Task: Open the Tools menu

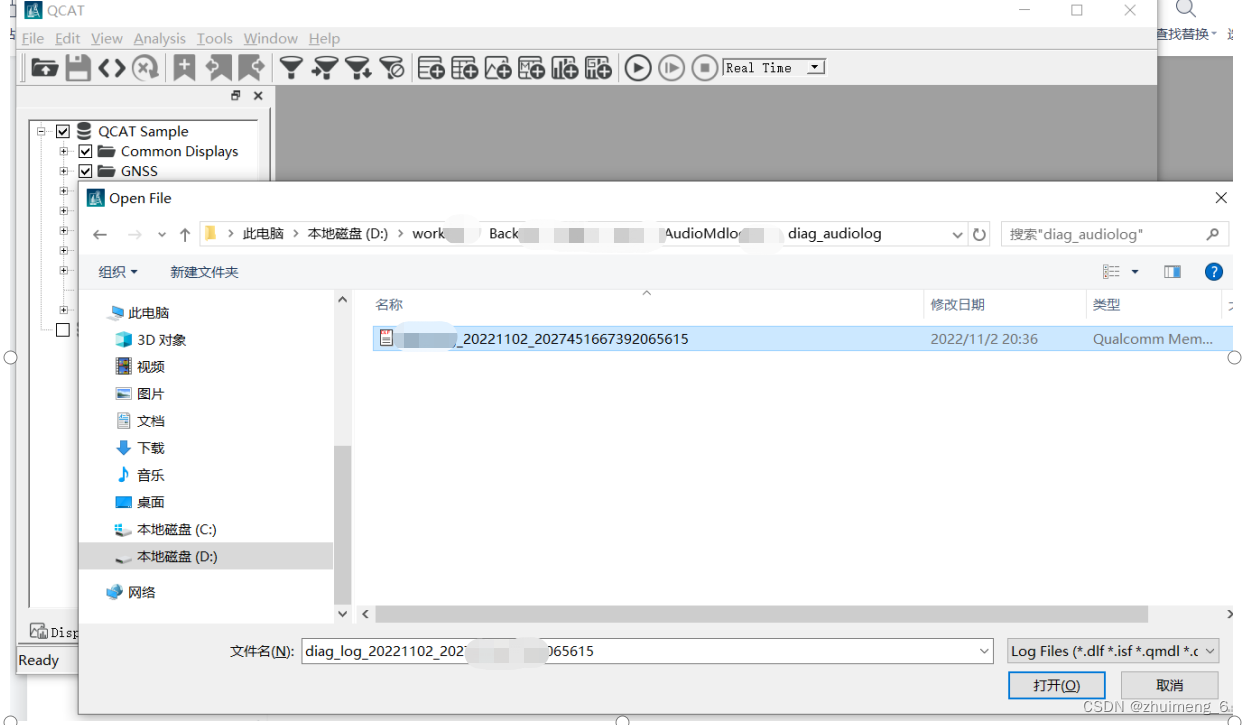Action: coord(214,38)
